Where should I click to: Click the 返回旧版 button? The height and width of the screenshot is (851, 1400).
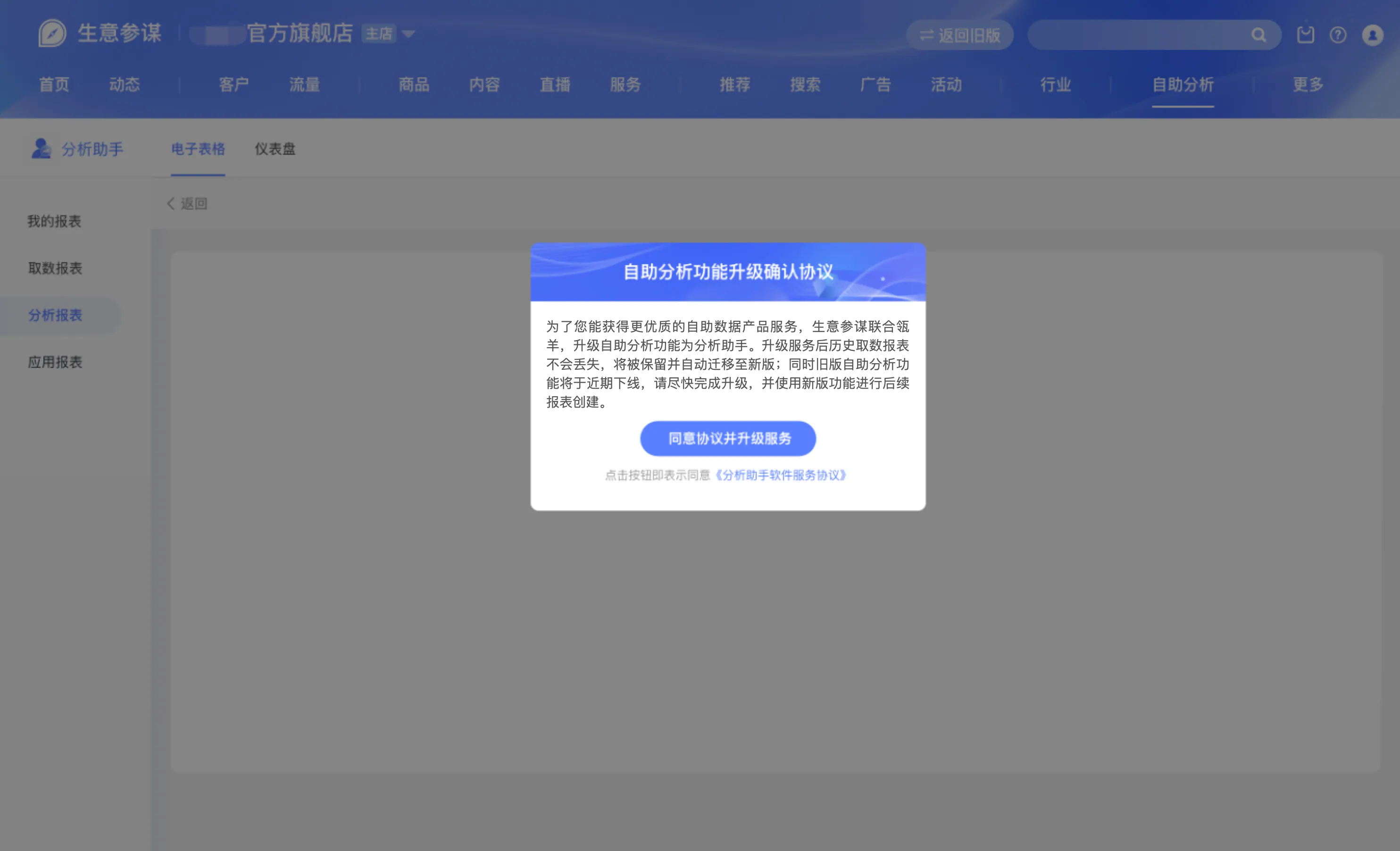coord(959,35)
